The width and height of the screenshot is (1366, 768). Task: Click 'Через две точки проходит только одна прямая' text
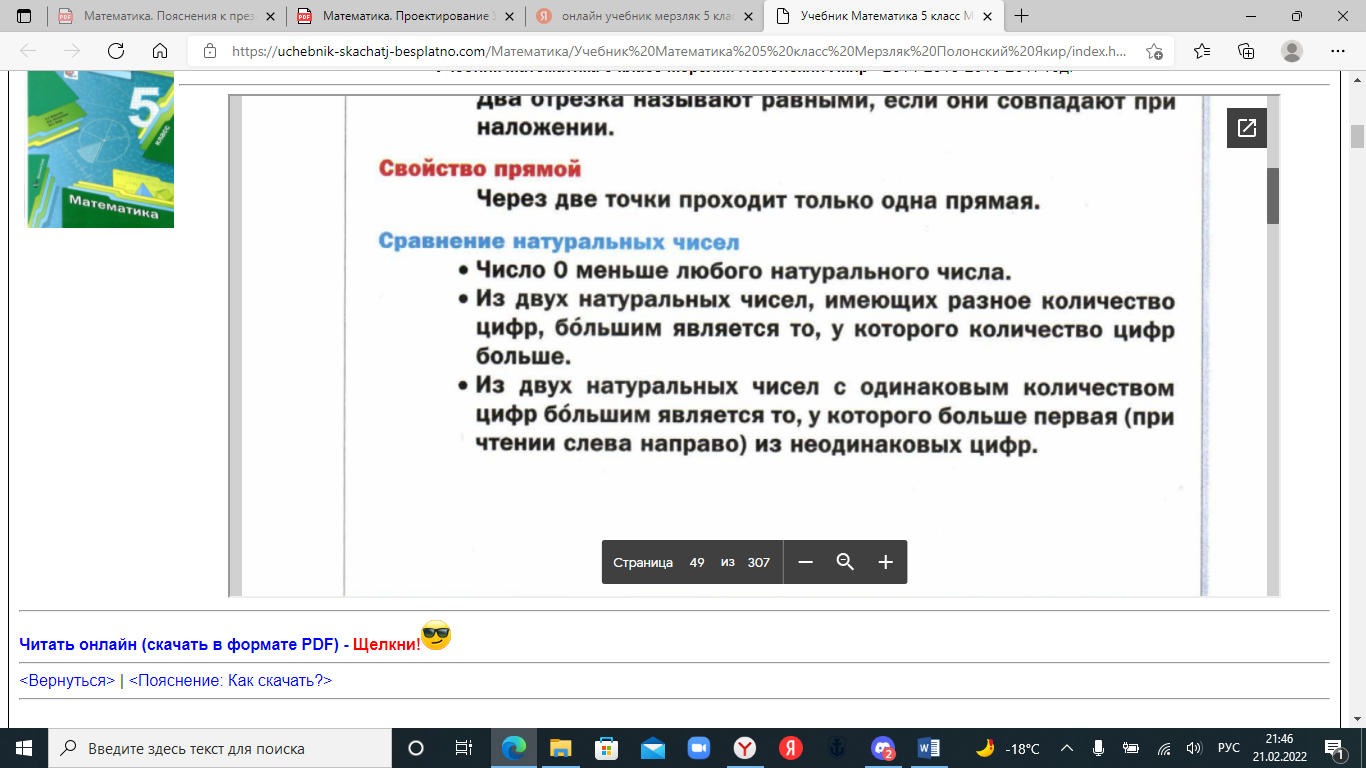(x=759, y=201)
